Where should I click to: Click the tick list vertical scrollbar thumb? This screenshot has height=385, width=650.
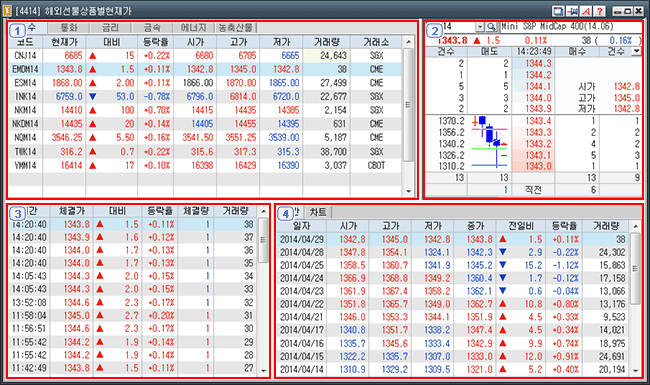(x=263, y=241)
